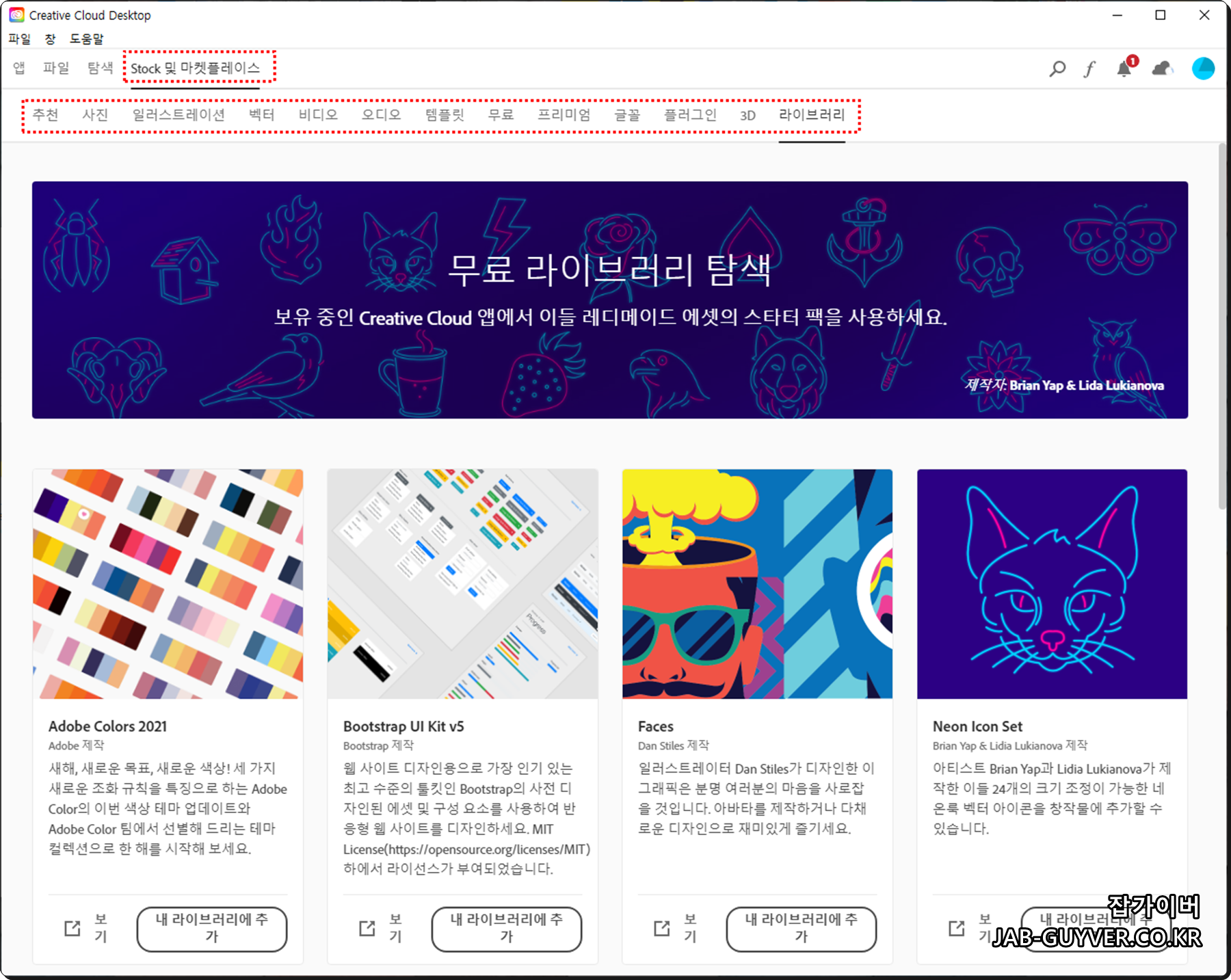Open the account profile avatar
The image size is (1231, 980).
click(1203, 68)
